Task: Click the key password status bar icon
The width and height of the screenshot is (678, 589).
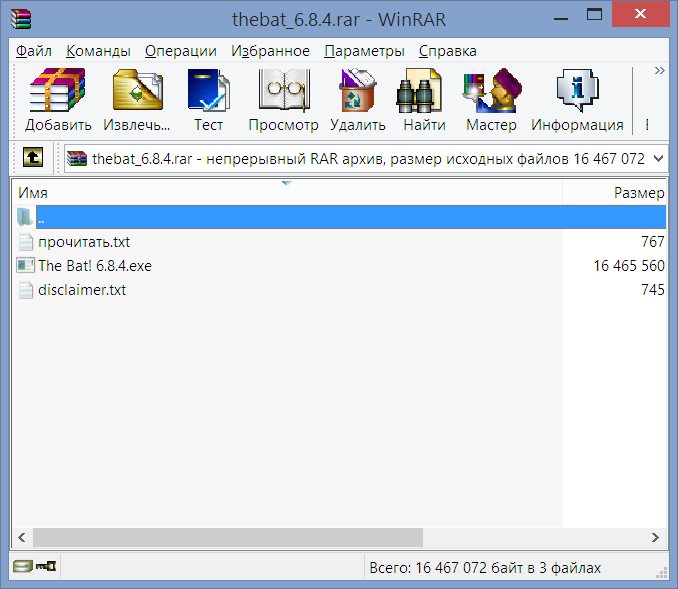Action: pos(46,566)
